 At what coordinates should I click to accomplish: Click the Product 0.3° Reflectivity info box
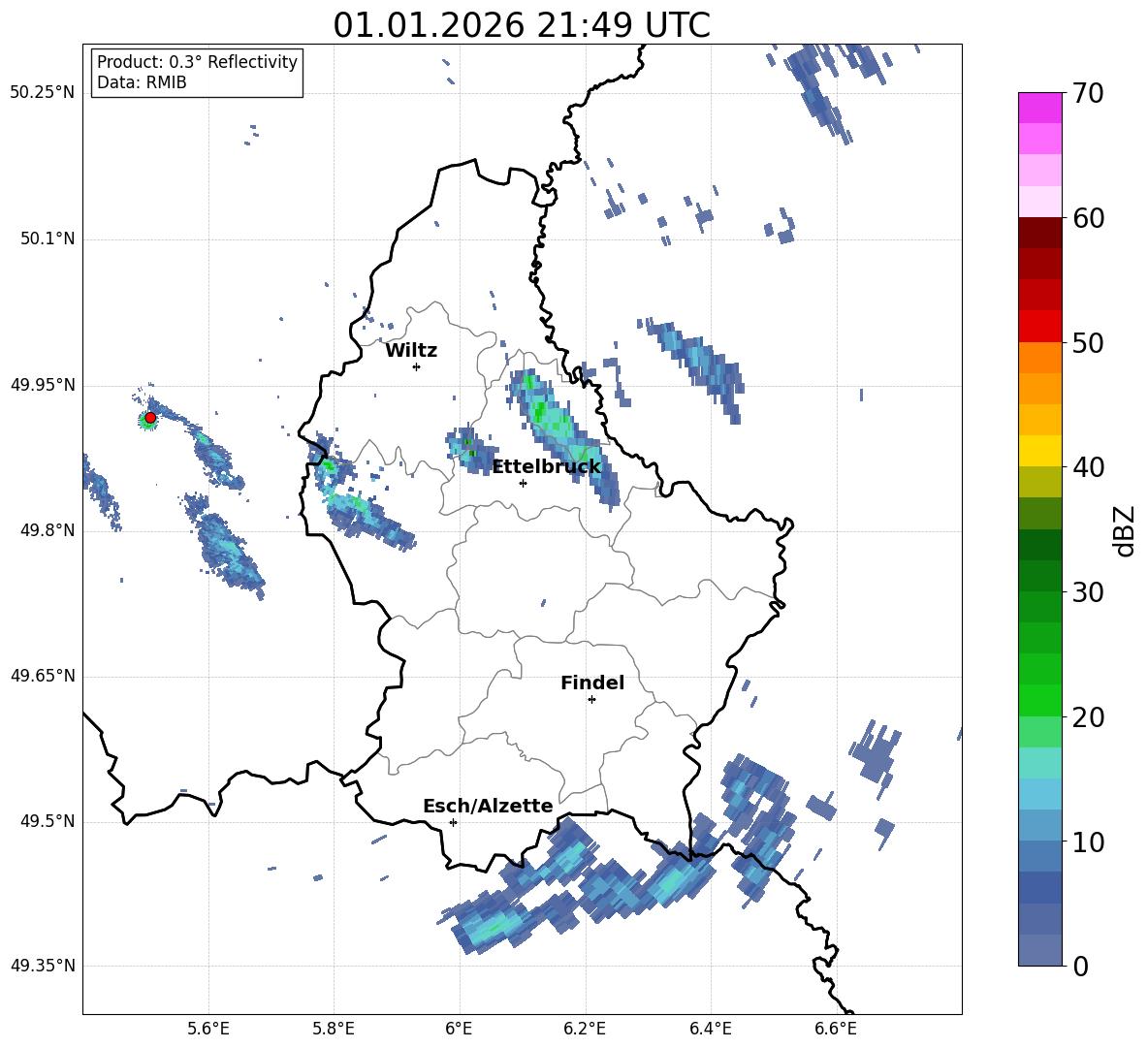click(196, 72)
